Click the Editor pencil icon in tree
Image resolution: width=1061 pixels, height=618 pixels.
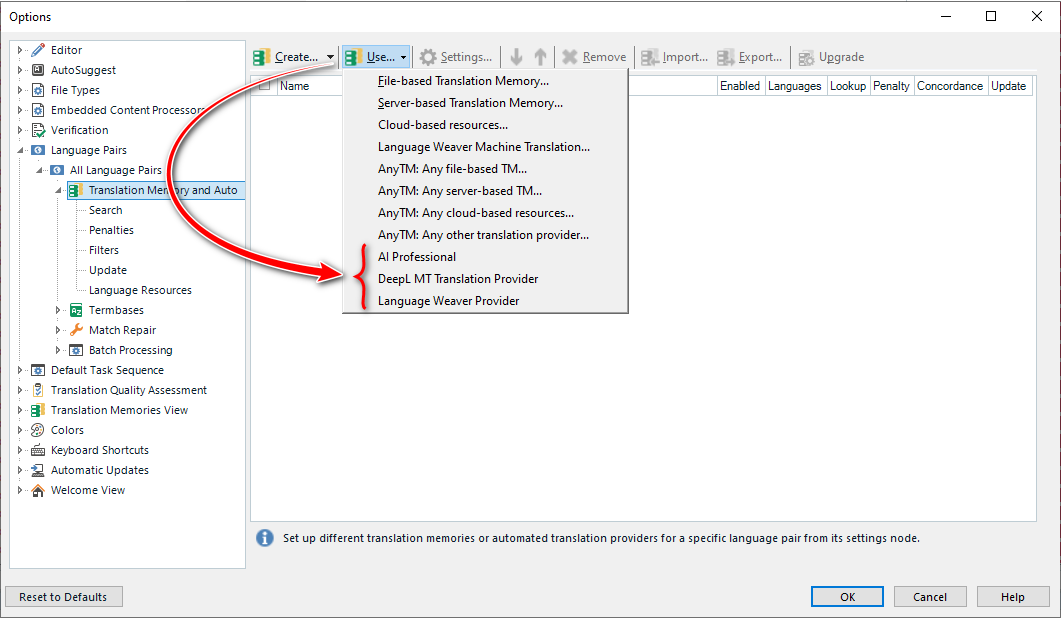39,50
